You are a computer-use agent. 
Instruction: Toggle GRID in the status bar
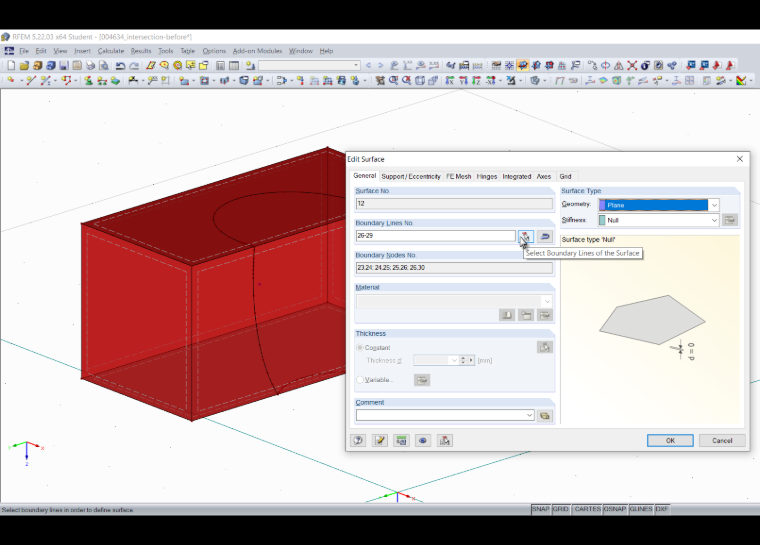pyautogui.click(x=560, y=509)
